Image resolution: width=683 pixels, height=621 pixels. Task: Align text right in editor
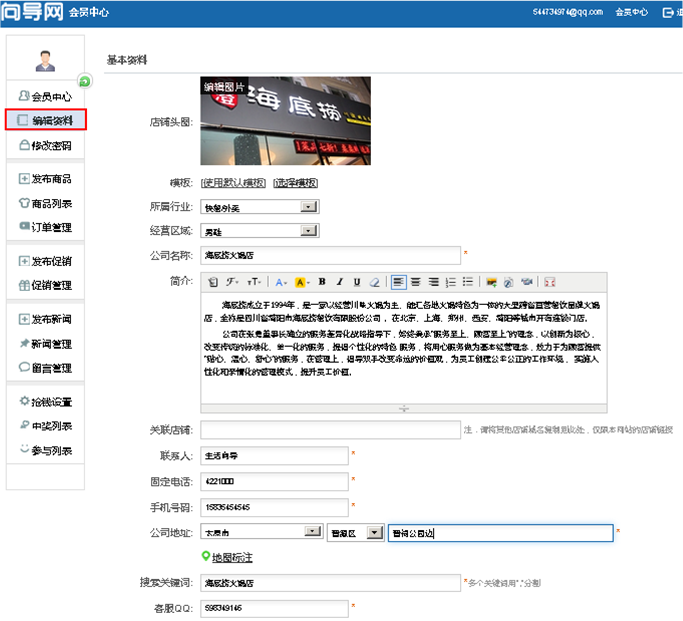tap(433, 282)
